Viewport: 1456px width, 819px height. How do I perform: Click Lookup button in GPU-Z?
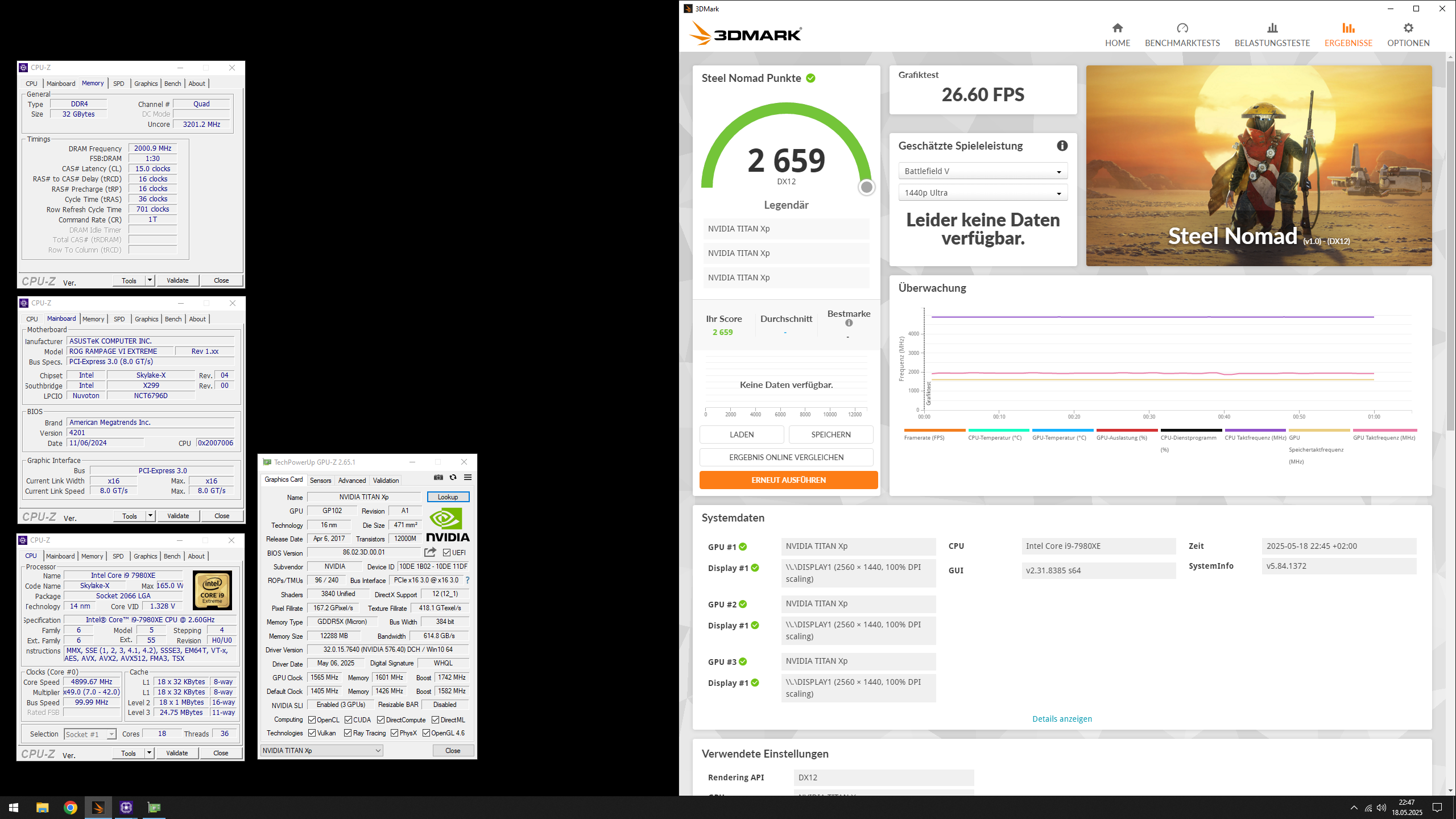point(448,497)
